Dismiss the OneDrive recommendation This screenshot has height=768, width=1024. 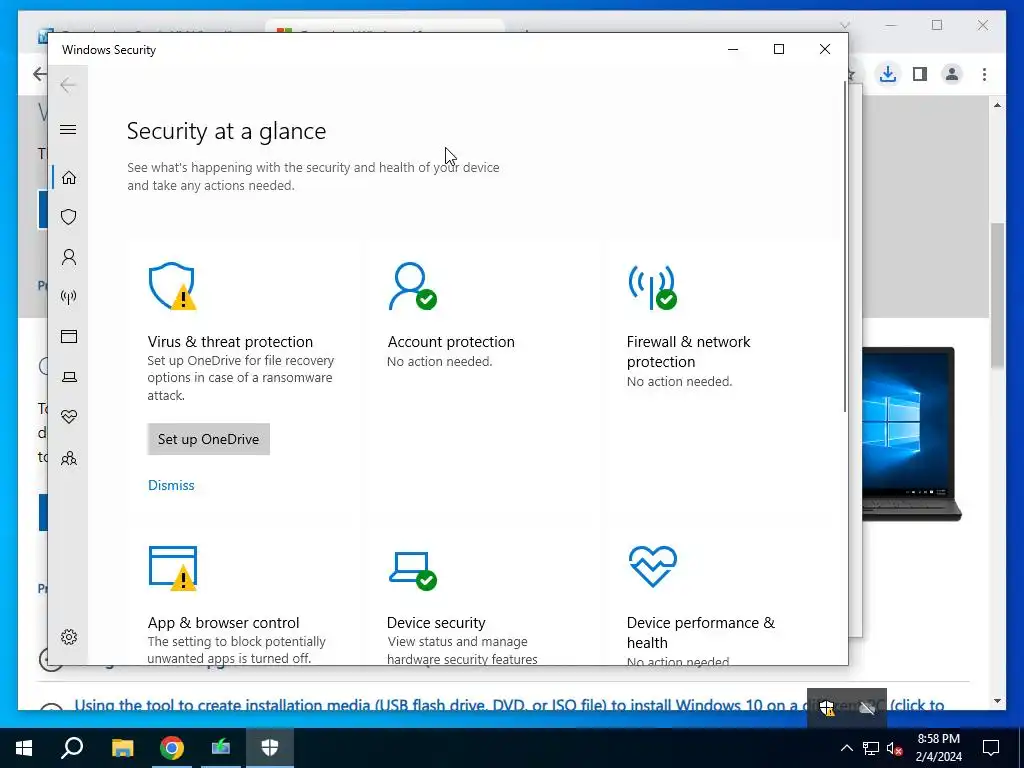point(171,485)
